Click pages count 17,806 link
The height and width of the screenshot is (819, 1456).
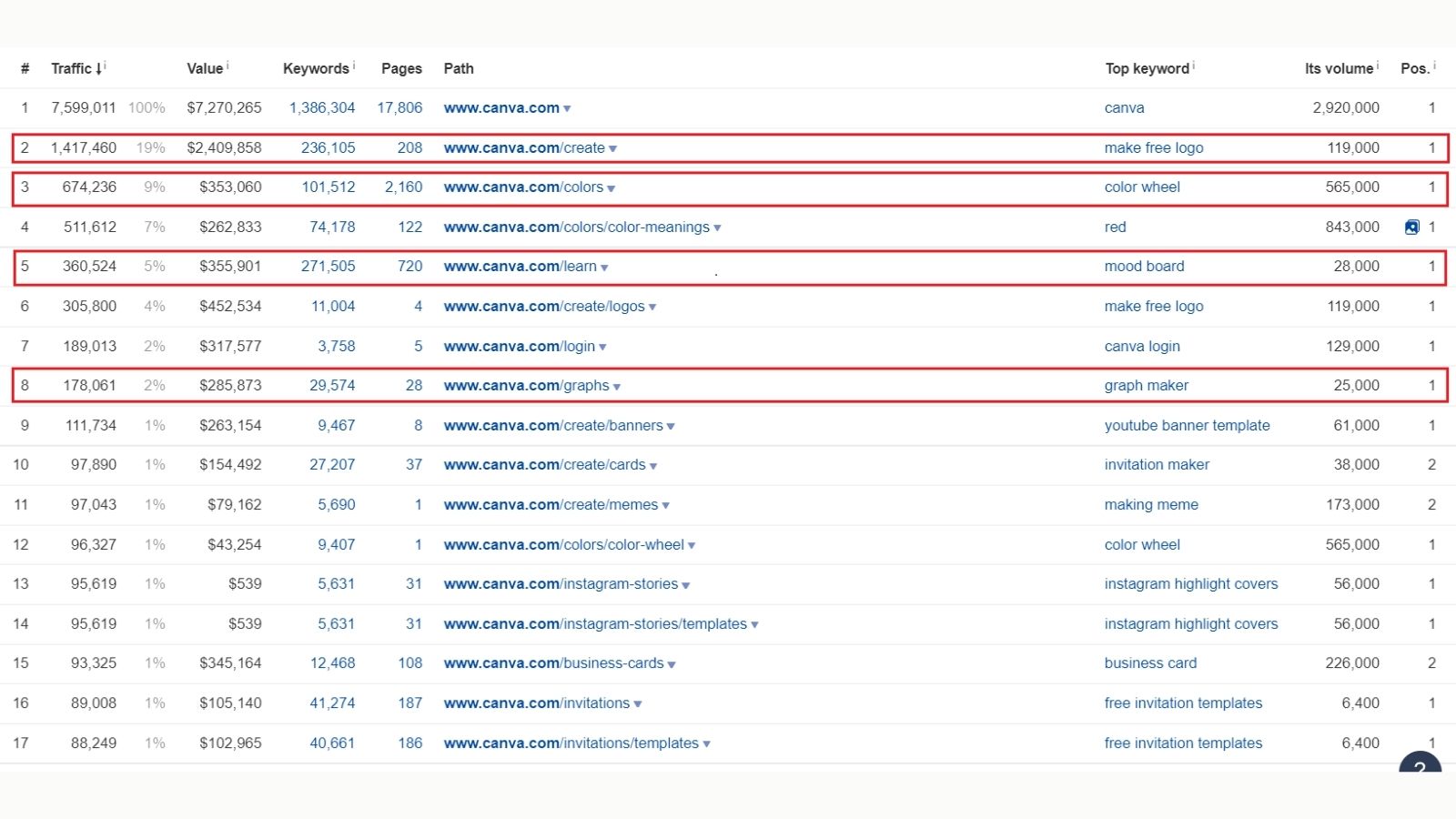point(400,107)
